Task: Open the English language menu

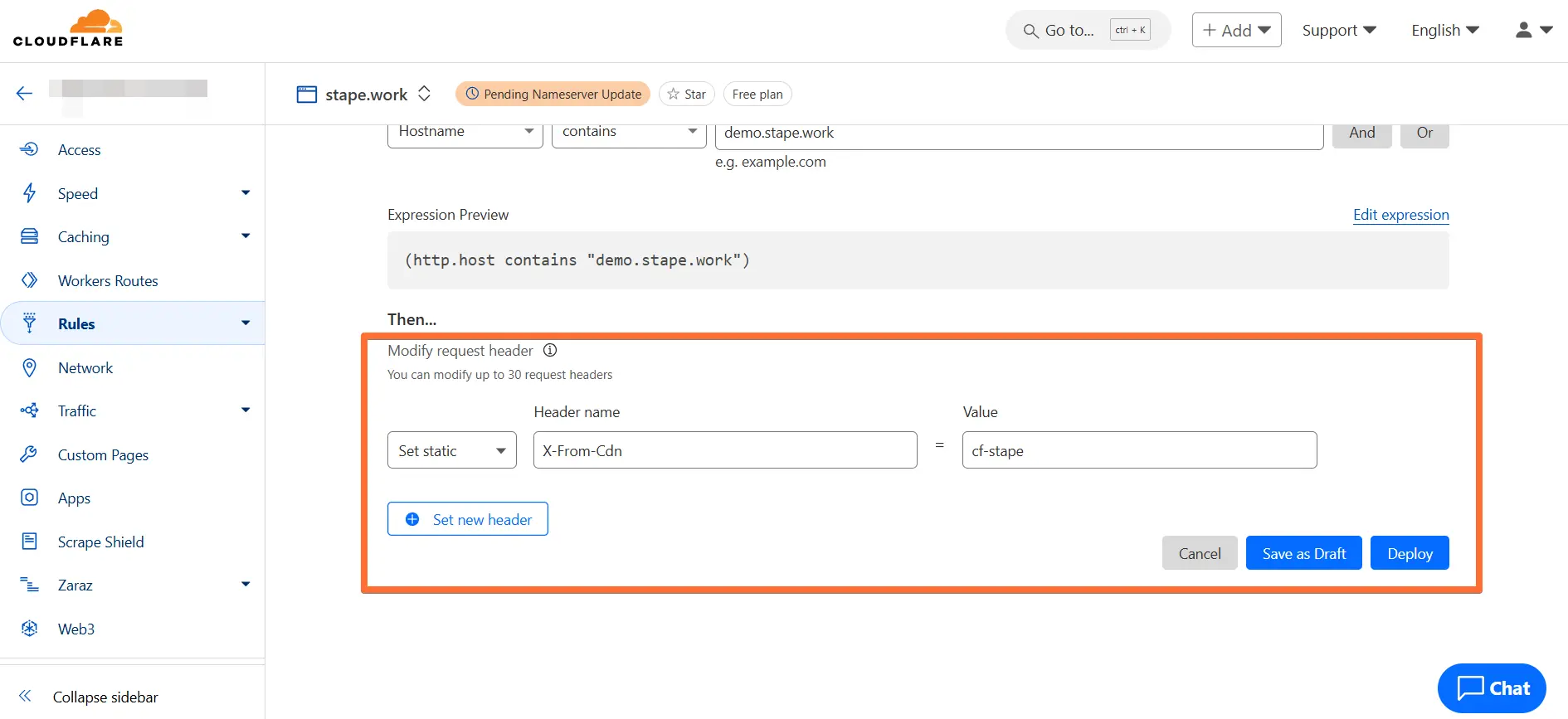Action: [1445, 30]
